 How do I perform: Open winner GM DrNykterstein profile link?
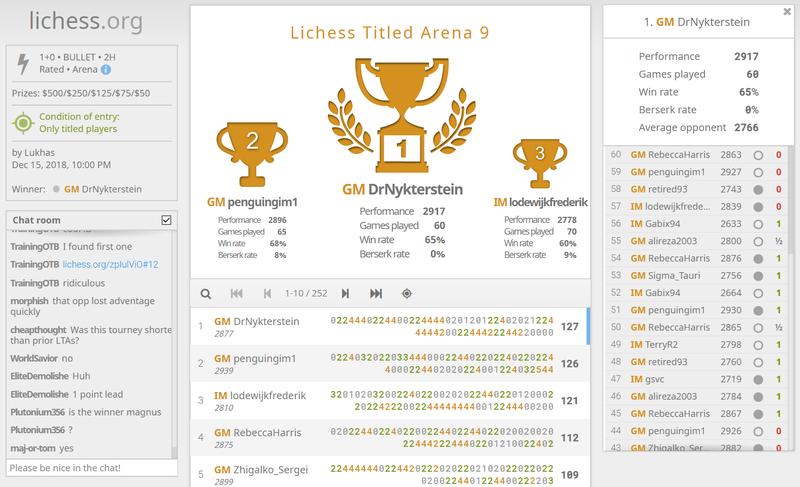pos(103,189)
